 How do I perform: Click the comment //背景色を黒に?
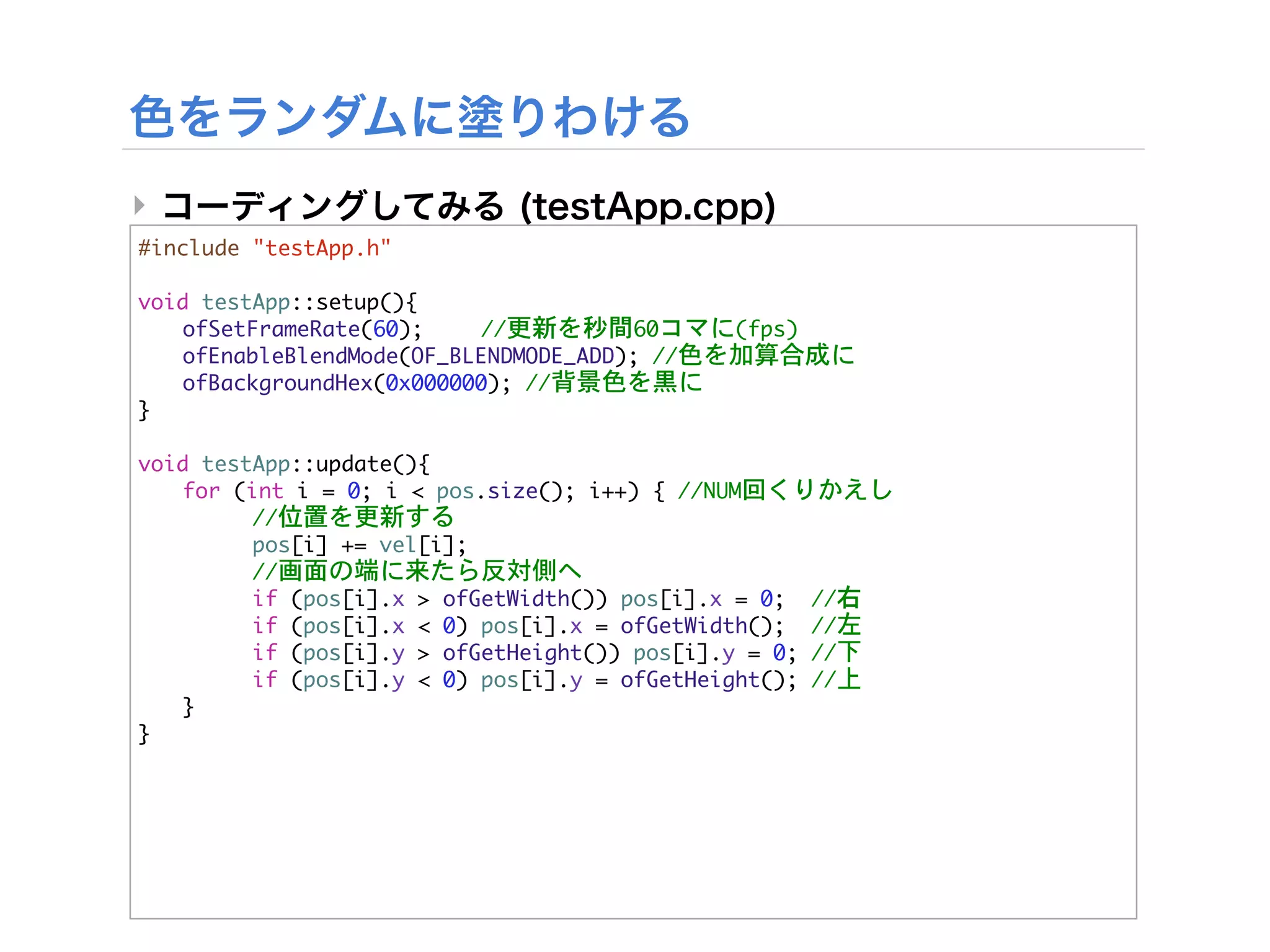[614, 382]
